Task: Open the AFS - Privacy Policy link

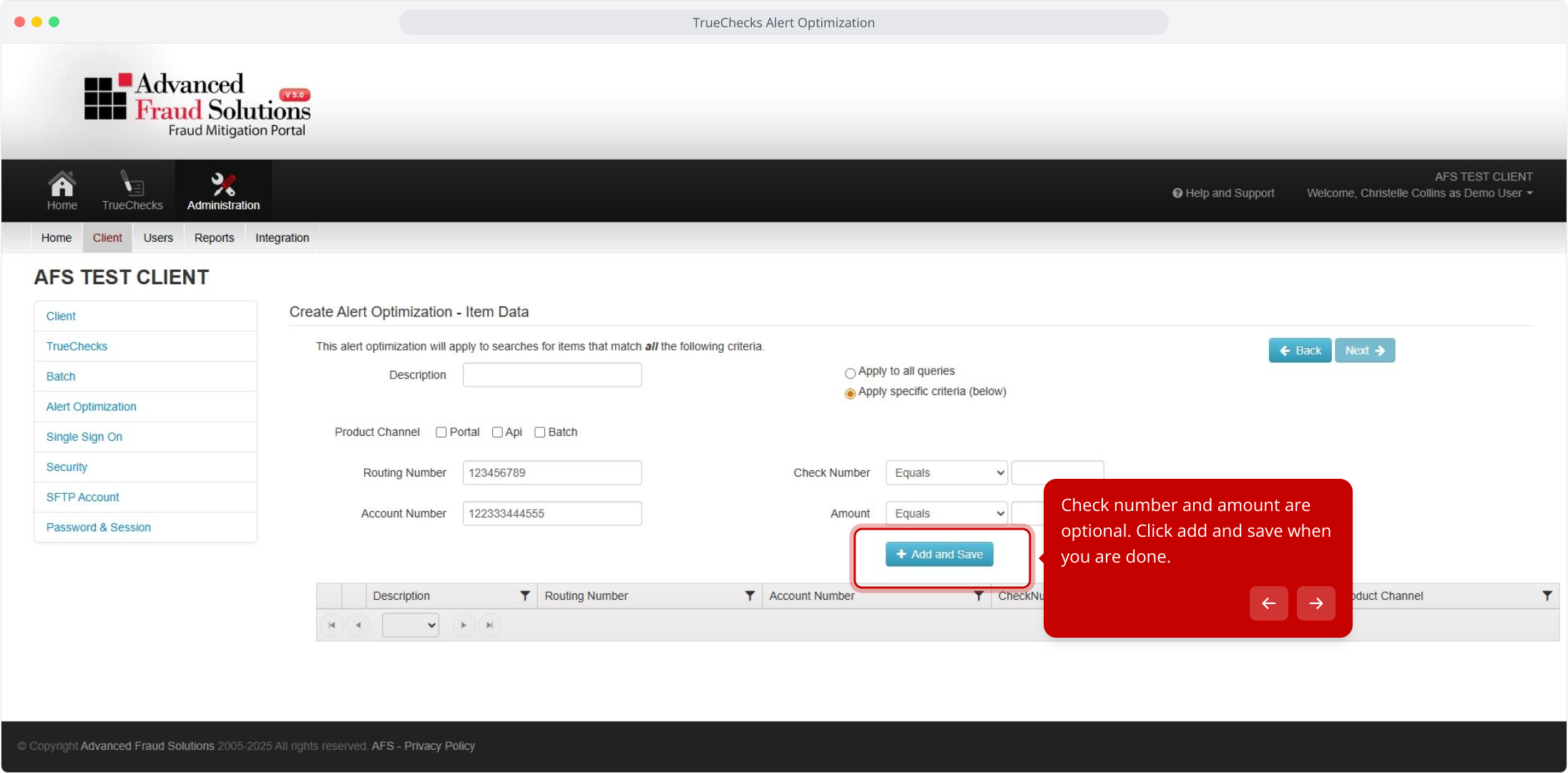Action: (x=423, y=746)
